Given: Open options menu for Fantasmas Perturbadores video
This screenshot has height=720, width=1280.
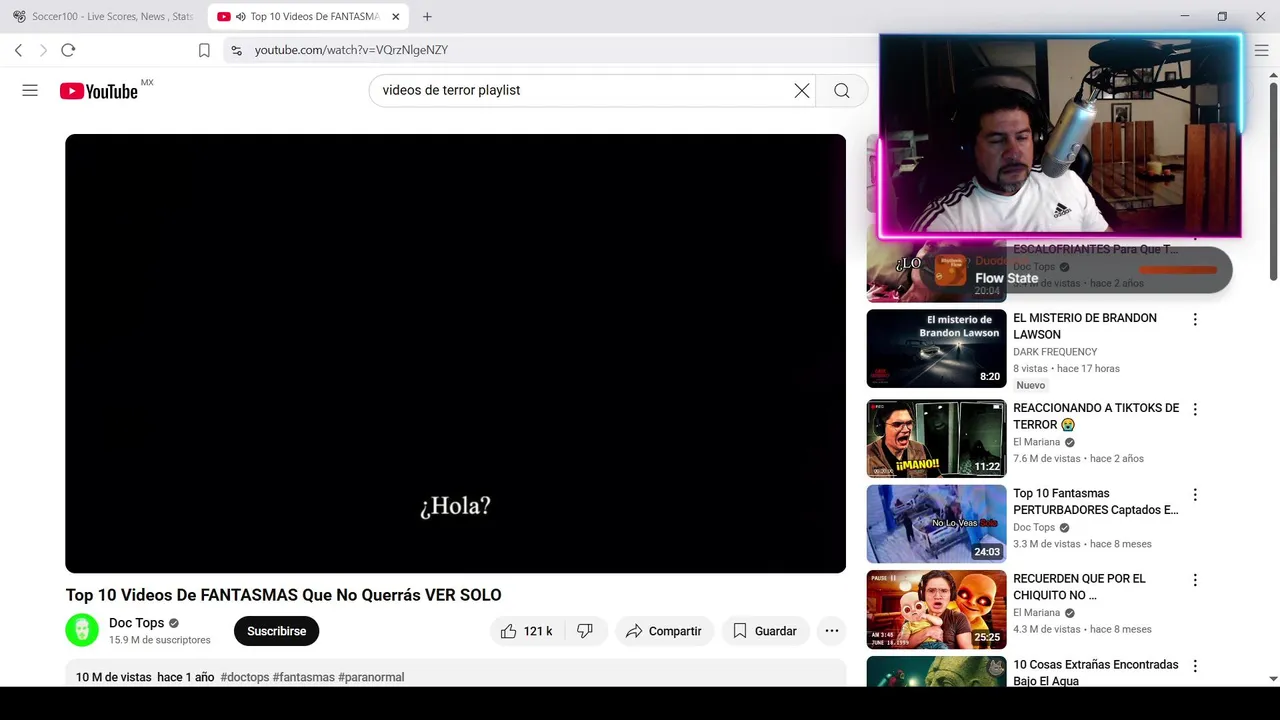Looking at the screenshot, I should (1195, 495).
